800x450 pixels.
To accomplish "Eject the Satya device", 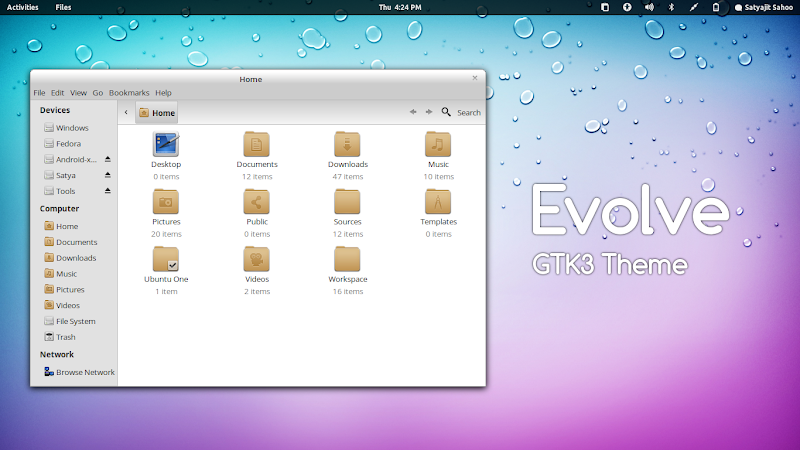I will coord(108,175).
